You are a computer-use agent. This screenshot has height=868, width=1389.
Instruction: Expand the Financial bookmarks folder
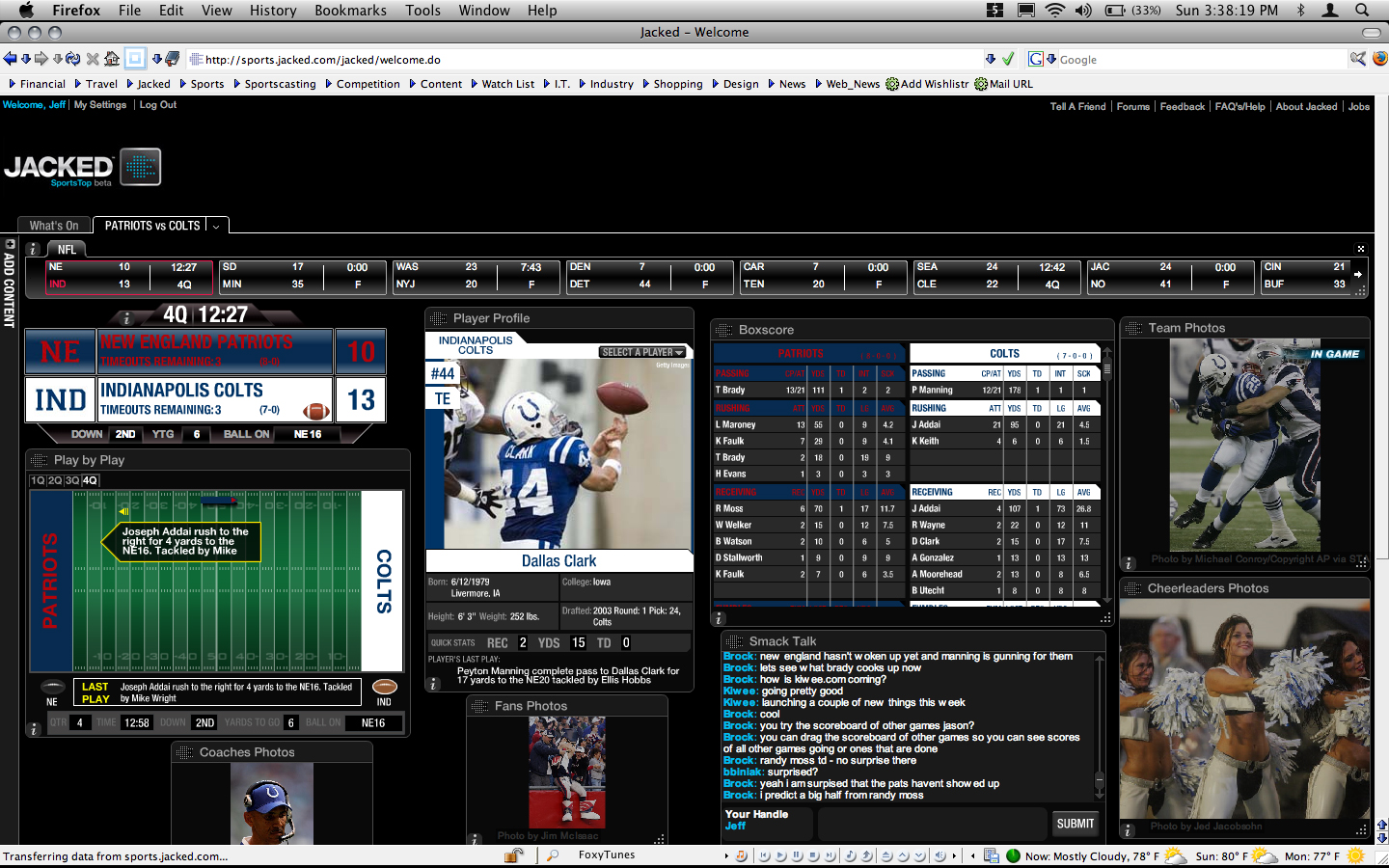[37, 84]
